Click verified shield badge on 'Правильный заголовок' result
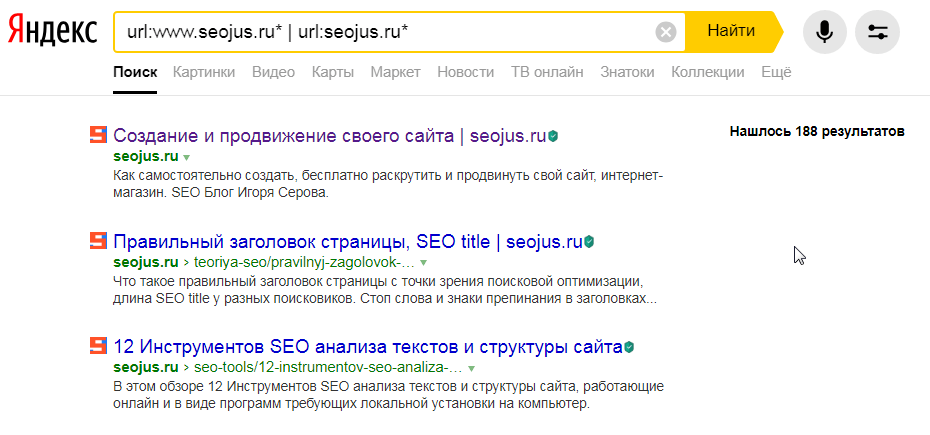This screenshot has width=930, height=435. [589, 242]
